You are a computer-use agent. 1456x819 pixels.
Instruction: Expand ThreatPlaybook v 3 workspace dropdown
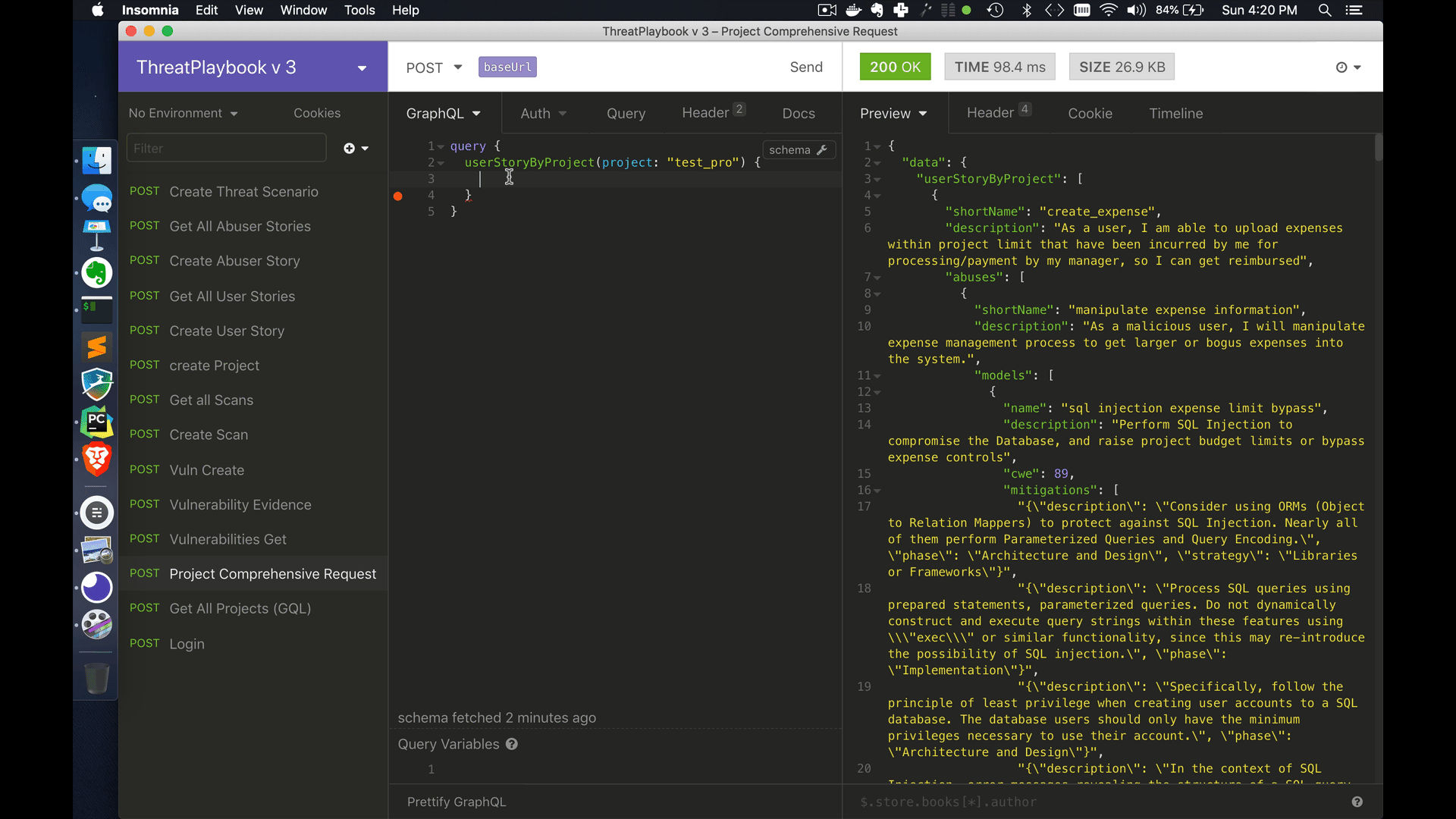[362, 68]
